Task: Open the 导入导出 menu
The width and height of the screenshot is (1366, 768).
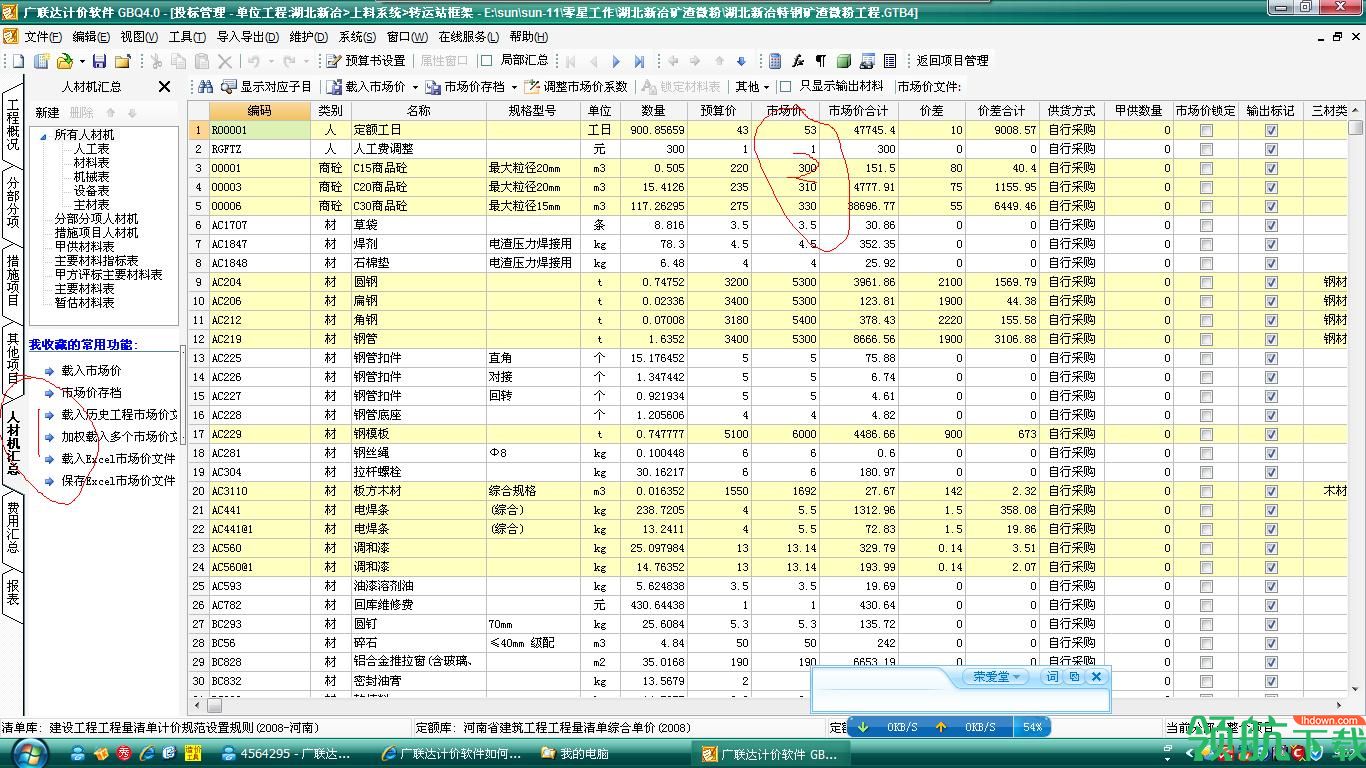Action: pos(248,36)
